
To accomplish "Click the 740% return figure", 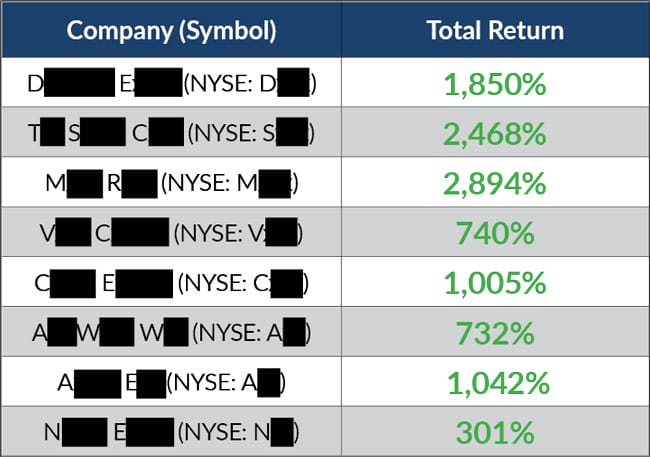I will [x=494, y=233].
